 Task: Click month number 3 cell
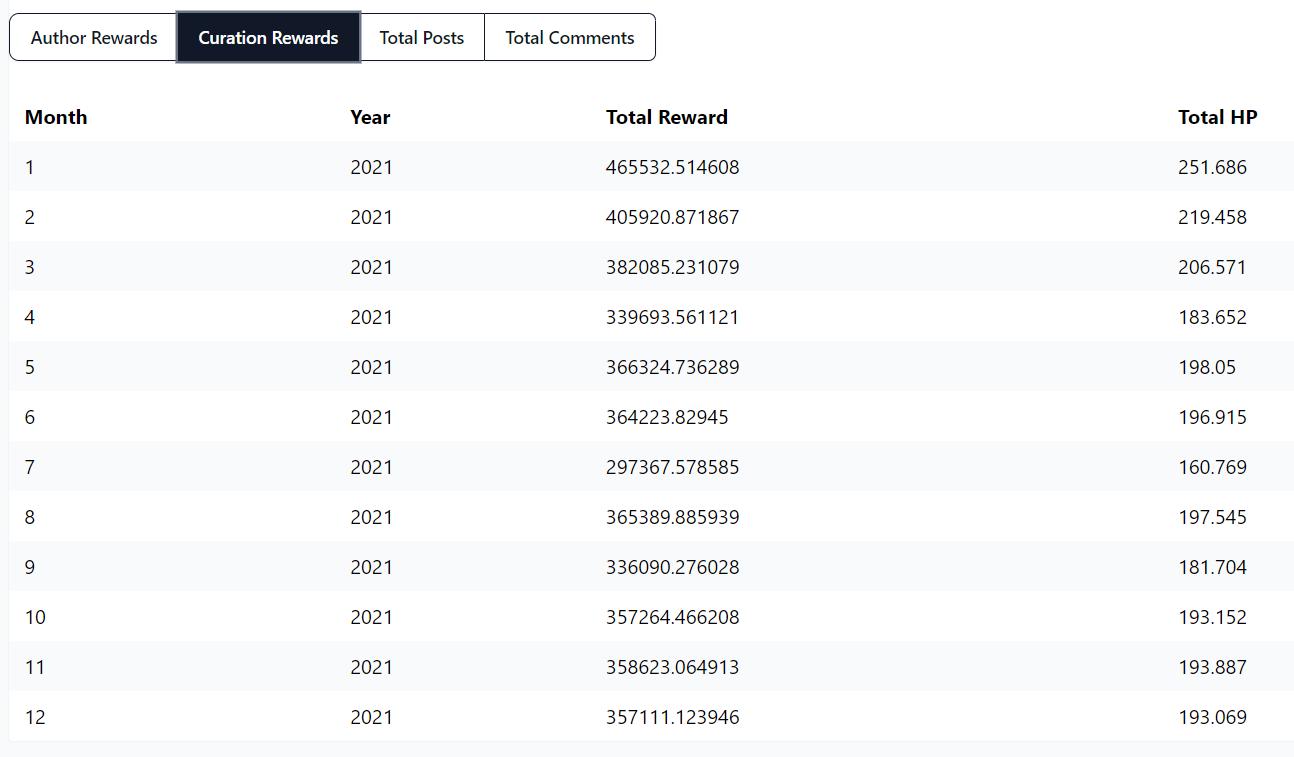pos(30,267)
